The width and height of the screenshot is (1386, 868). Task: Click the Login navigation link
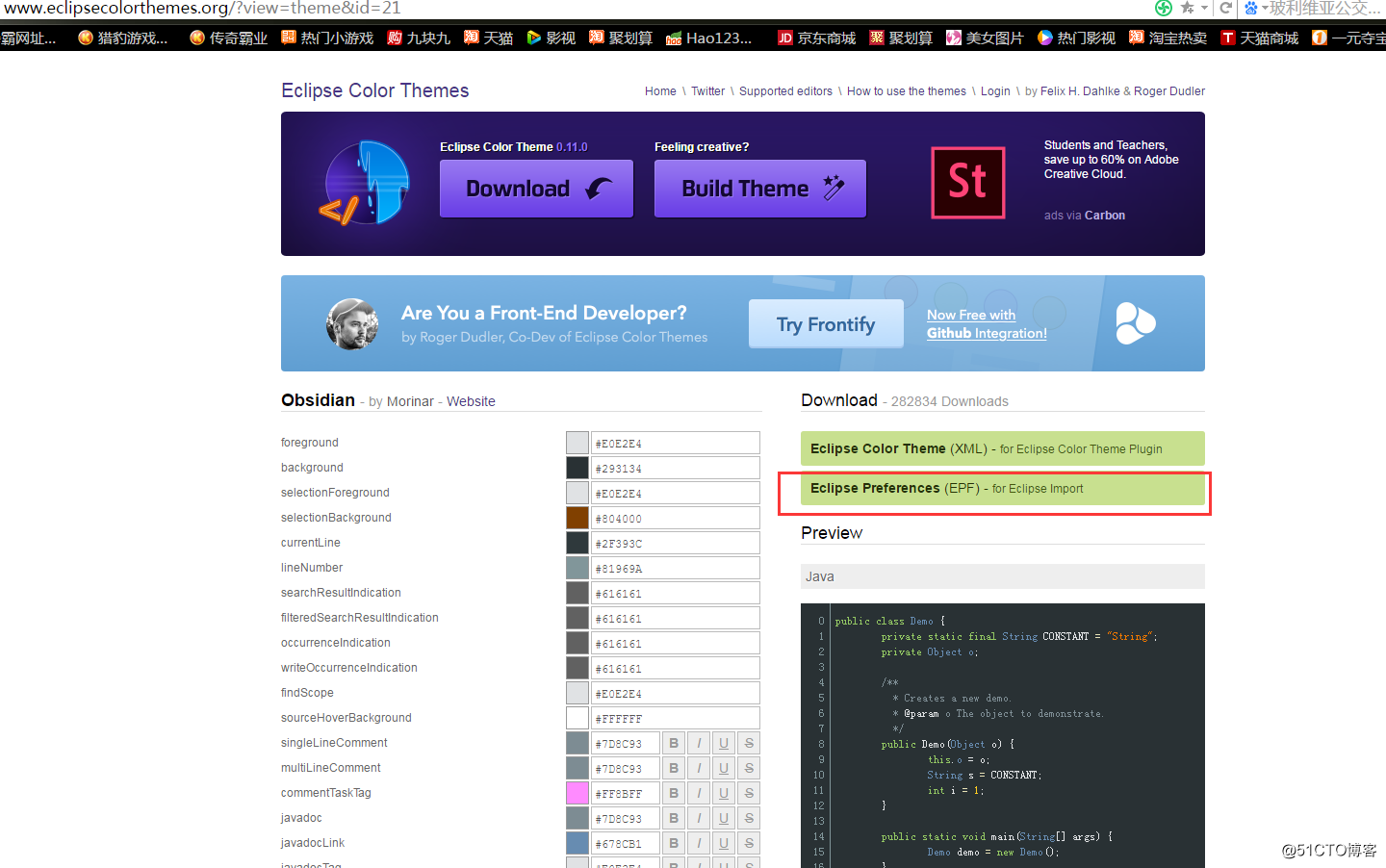[995, 91]
